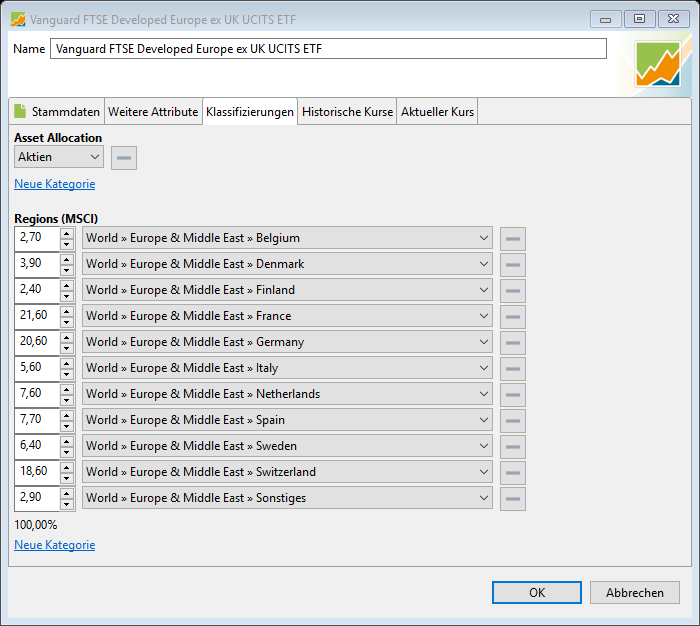This screenshot has height=626, width=700.
Task: Click the 18,60 weight field for Switzerland
Action: click(x=38, y=472)
